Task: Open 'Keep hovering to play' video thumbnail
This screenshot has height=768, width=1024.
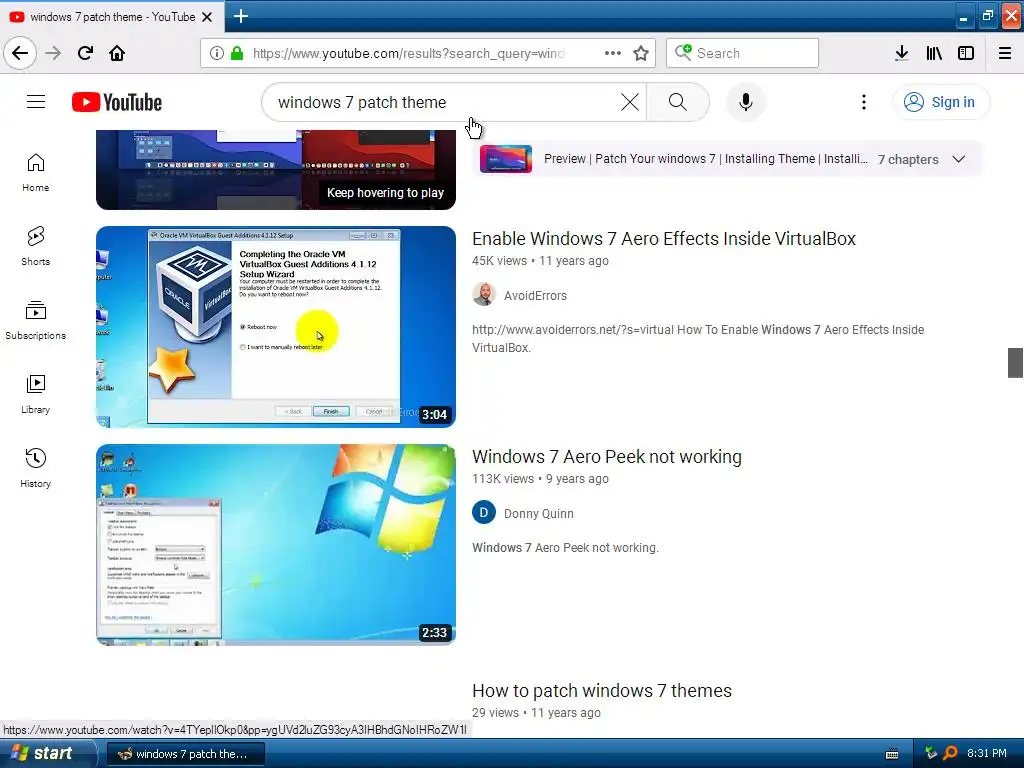Action: (x=276, y=169)
